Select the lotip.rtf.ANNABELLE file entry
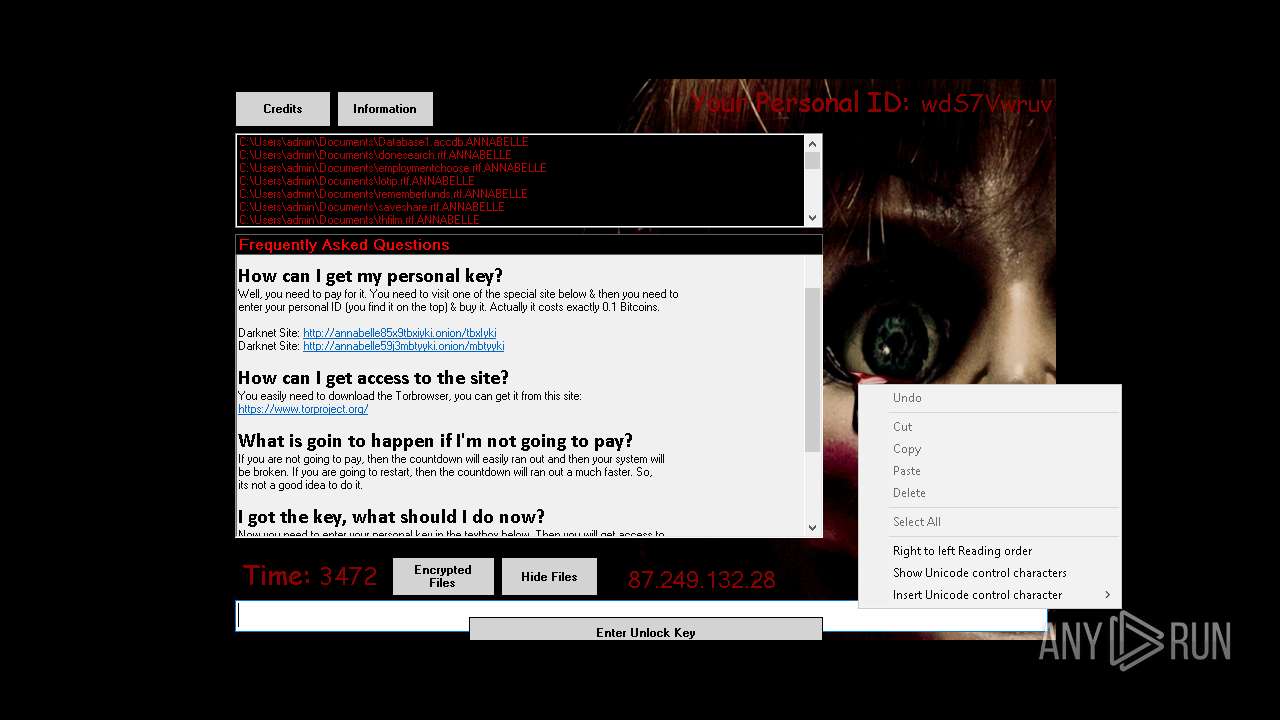This screenshot has height=720, width=1280. [357, 181]
